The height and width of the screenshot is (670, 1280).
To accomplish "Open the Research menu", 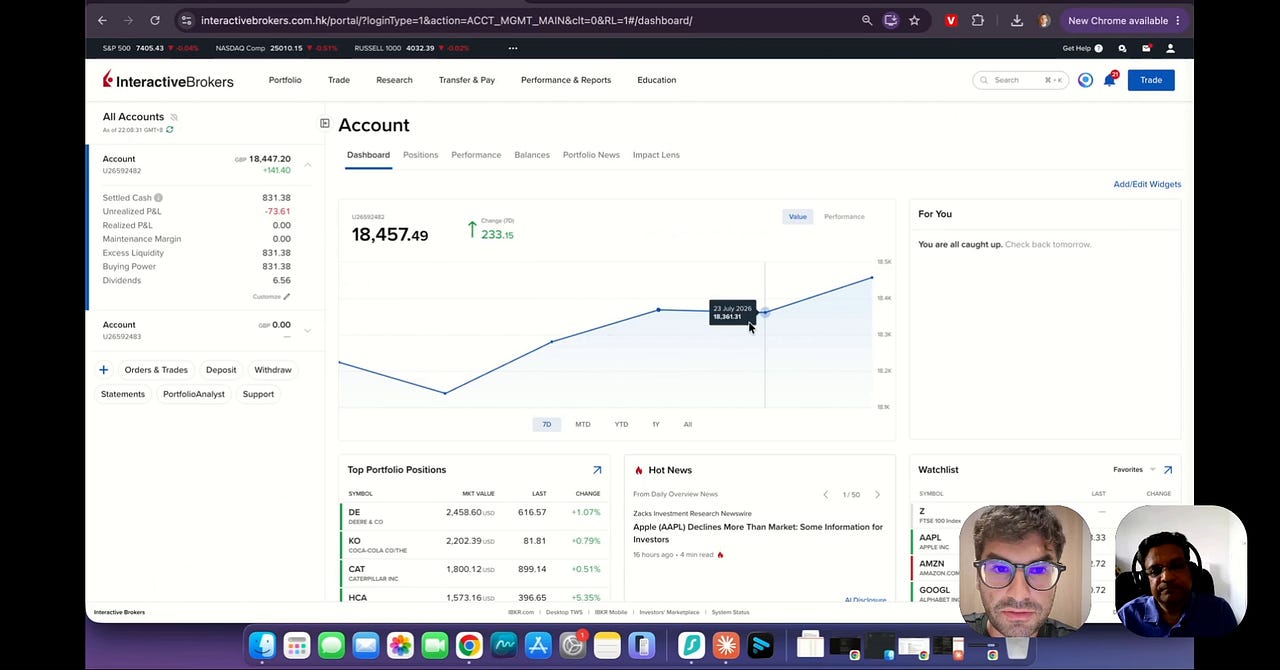I will (x=394, y=80).
